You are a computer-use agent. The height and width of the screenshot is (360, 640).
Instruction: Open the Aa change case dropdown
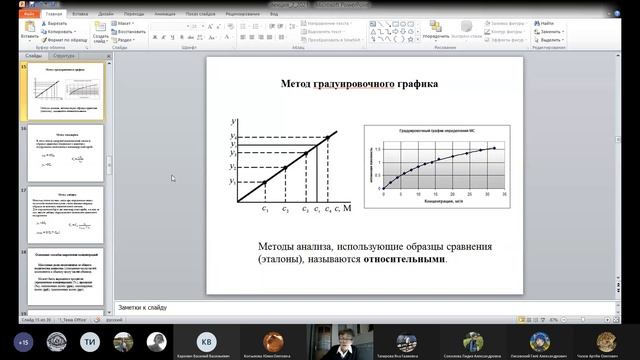pyautogui.click(x=212, y=37)
